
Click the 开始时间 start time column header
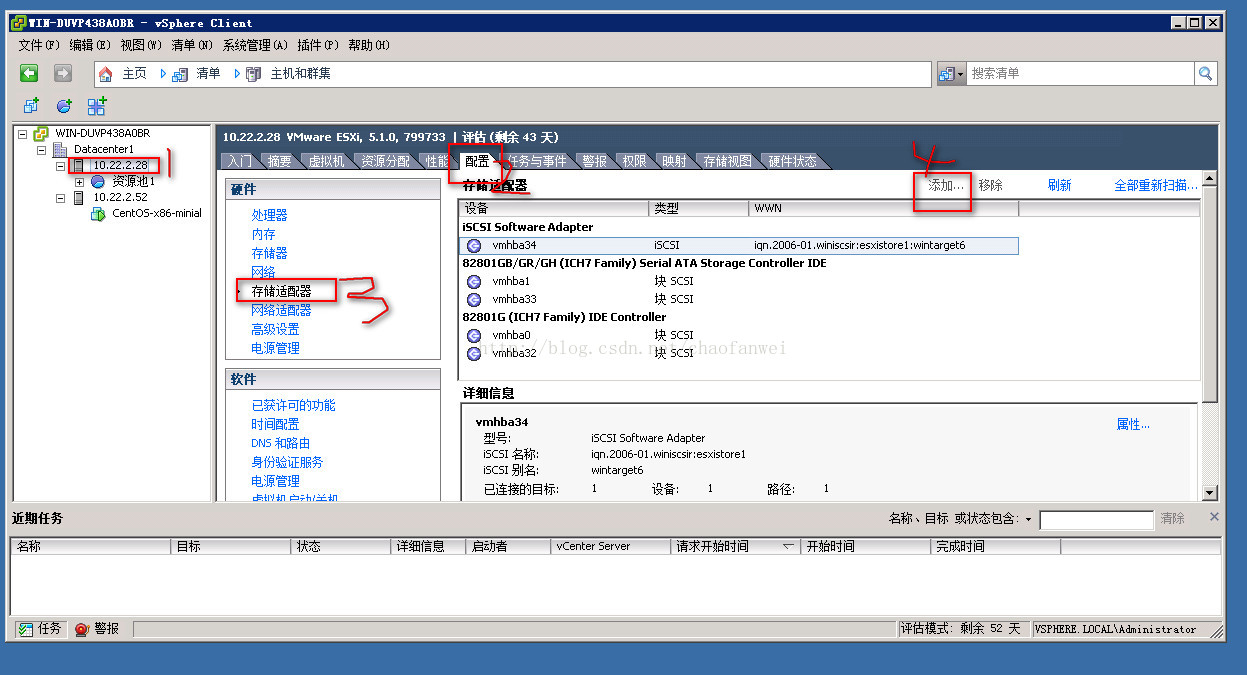point(865,546)
